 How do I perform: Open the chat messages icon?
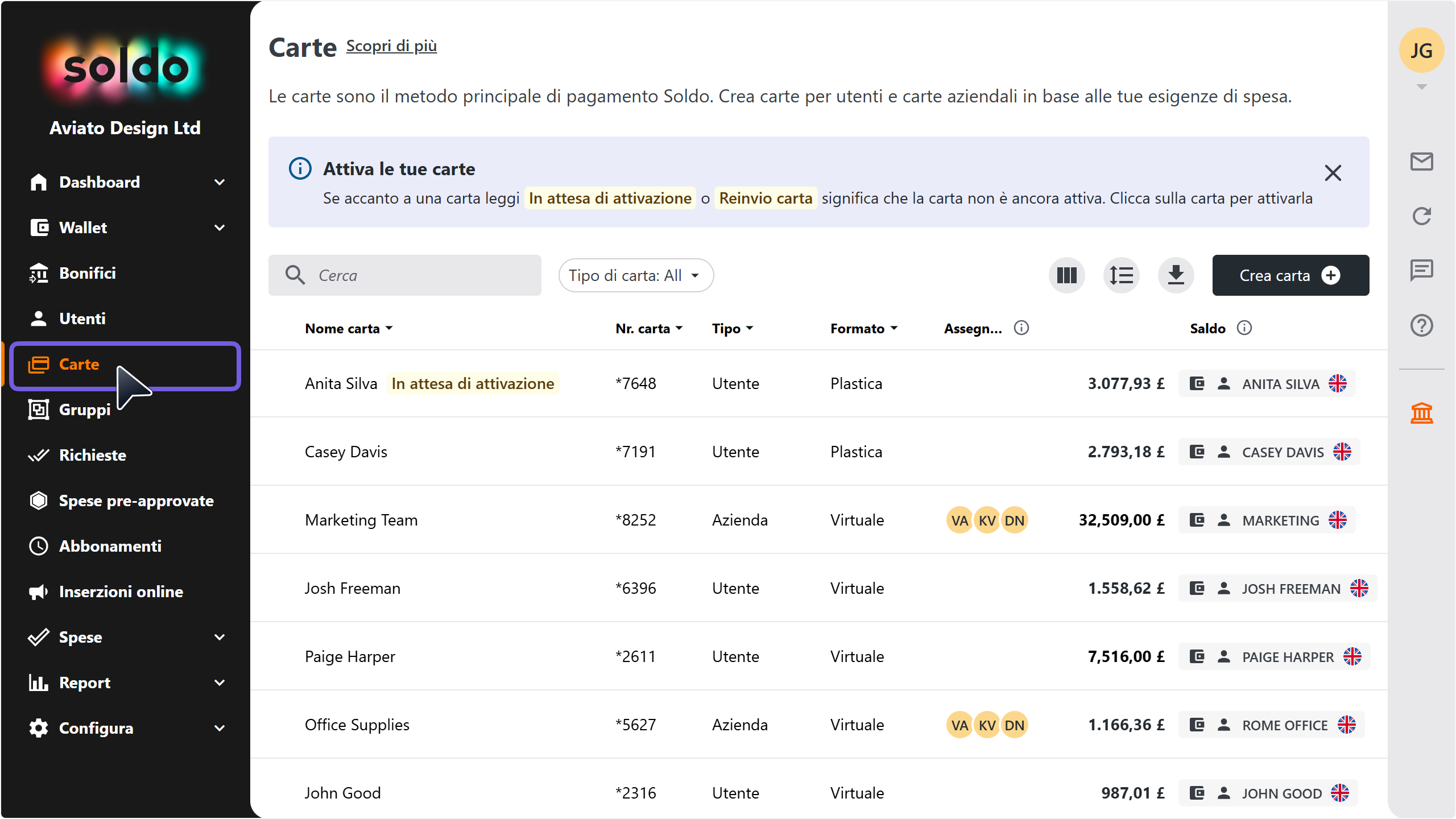pos(1421,270)
